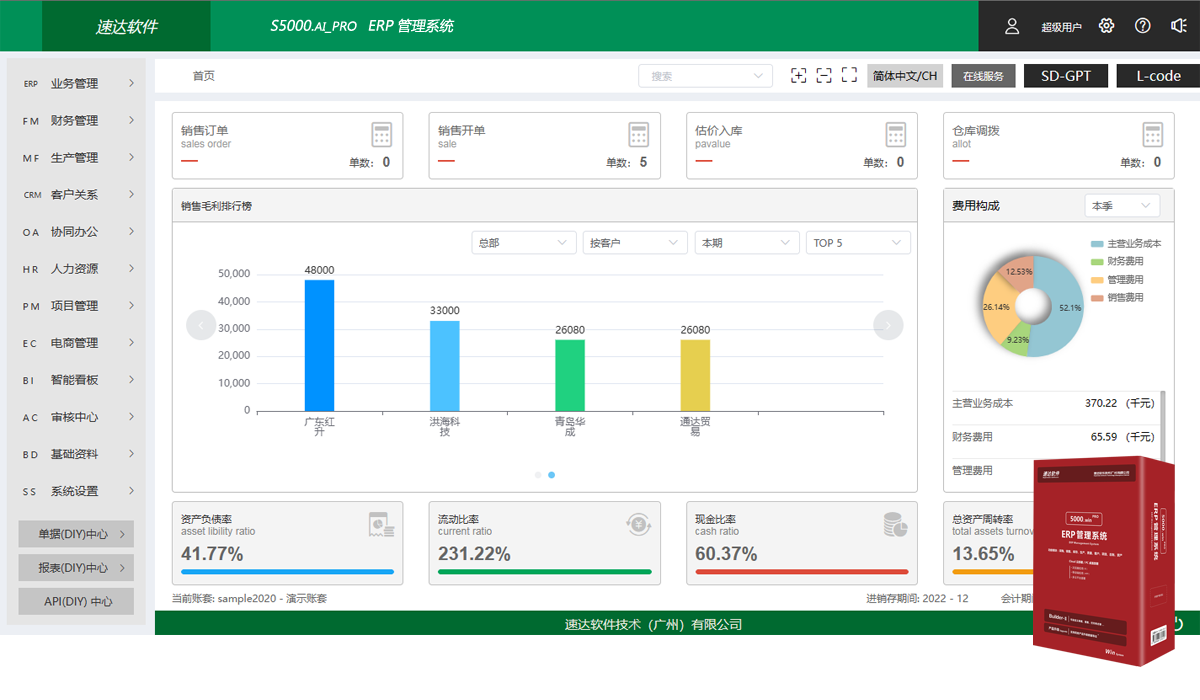Click the 洪海科技 light blue bar
The width and height of the screenshot is (1200, 700).
pyautogui.click(x=445, y=366)
